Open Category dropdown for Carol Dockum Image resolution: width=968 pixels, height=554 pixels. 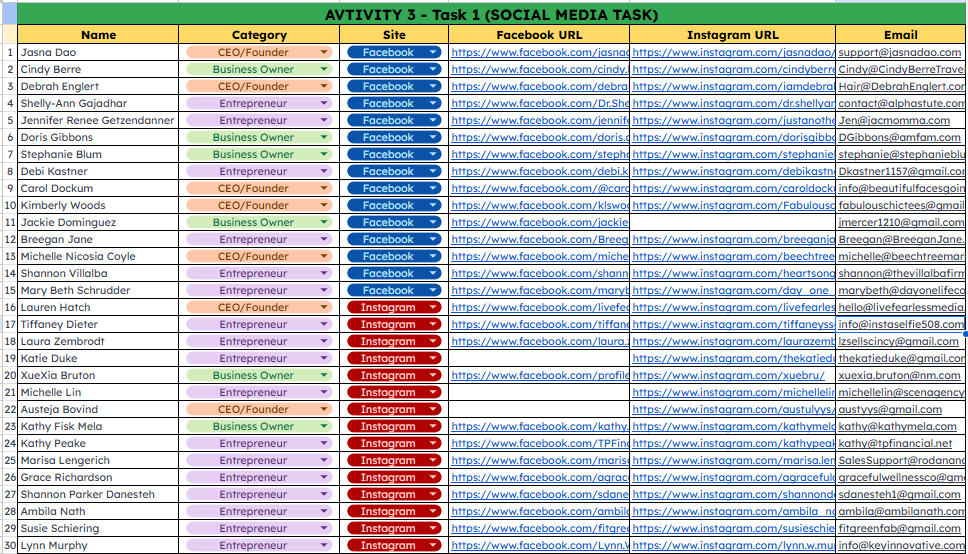(x=323, y=188)
